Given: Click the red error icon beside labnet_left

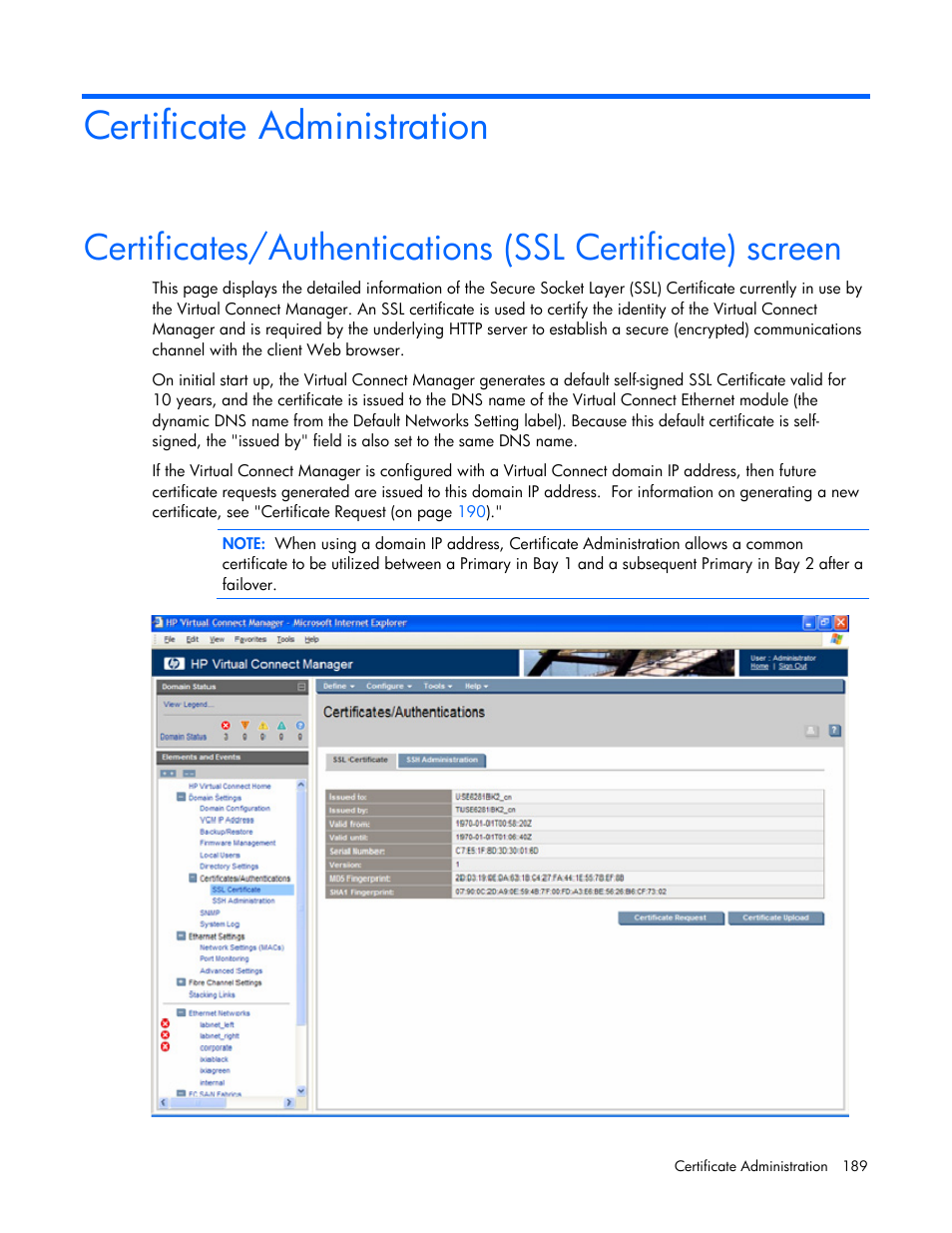Looking at the screenshot, I should tap(166, 1024).
